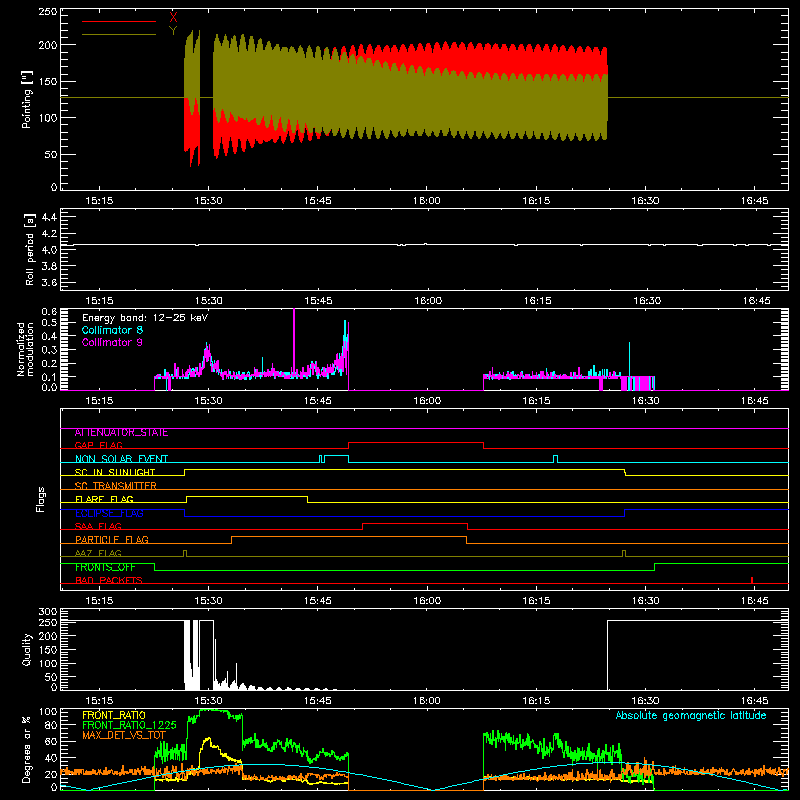Screen dimensions: 800x800
Task: Select the FRONT_RATIO legend entry
Action: (x=114, y=715)
